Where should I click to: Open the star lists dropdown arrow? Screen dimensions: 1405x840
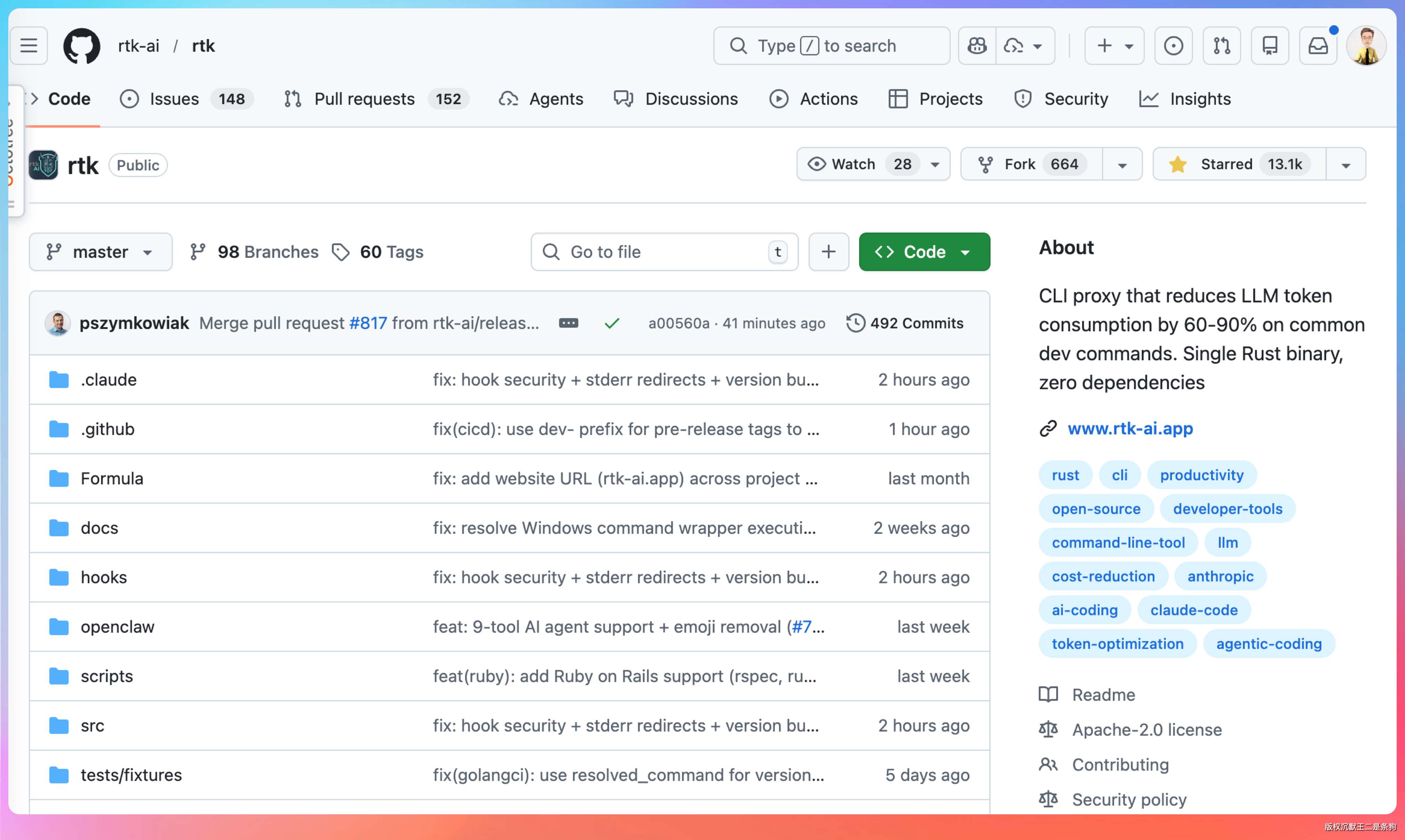coord(1346,165)
